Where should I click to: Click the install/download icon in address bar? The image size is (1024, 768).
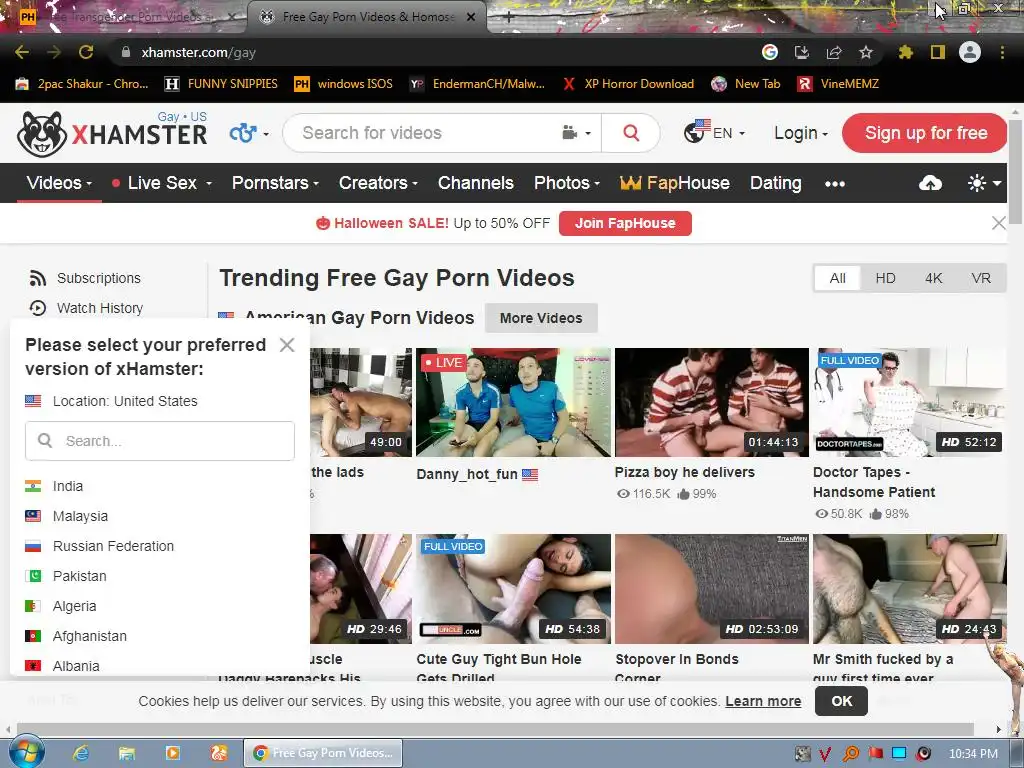802,52
